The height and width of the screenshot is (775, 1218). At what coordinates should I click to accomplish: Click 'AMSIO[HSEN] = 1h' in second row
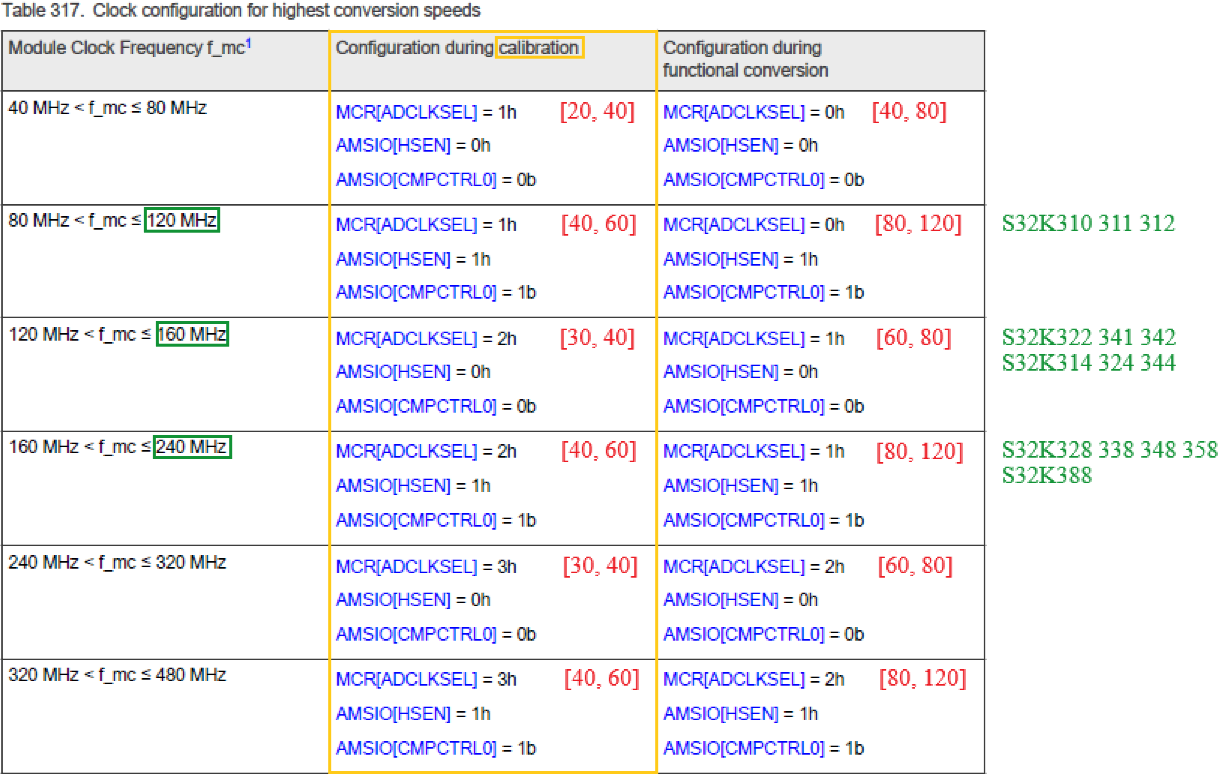click(x=415, y=258)
